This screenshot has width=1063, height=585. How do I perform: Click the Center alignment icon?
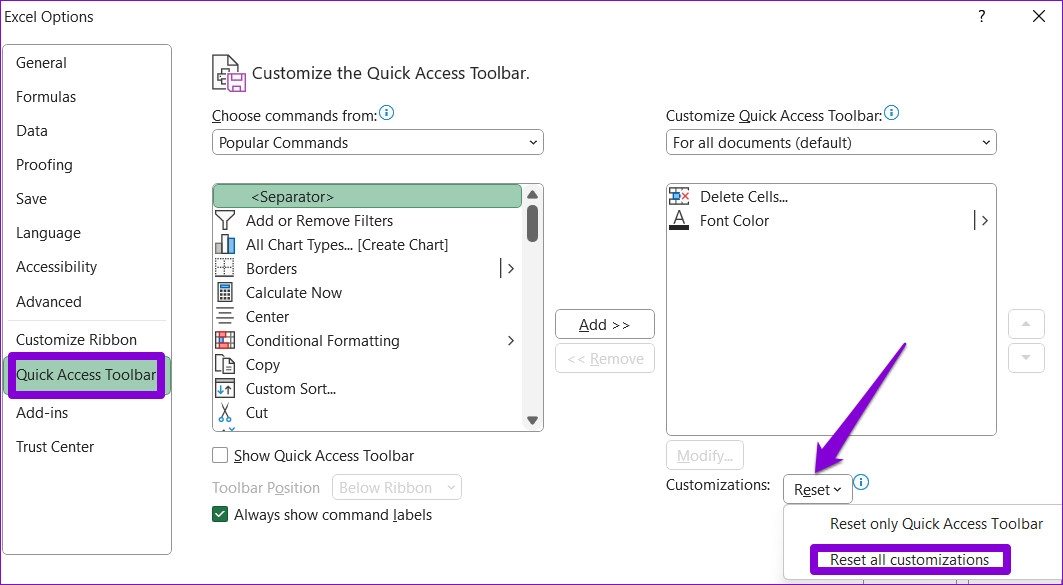tap(224, 317)
